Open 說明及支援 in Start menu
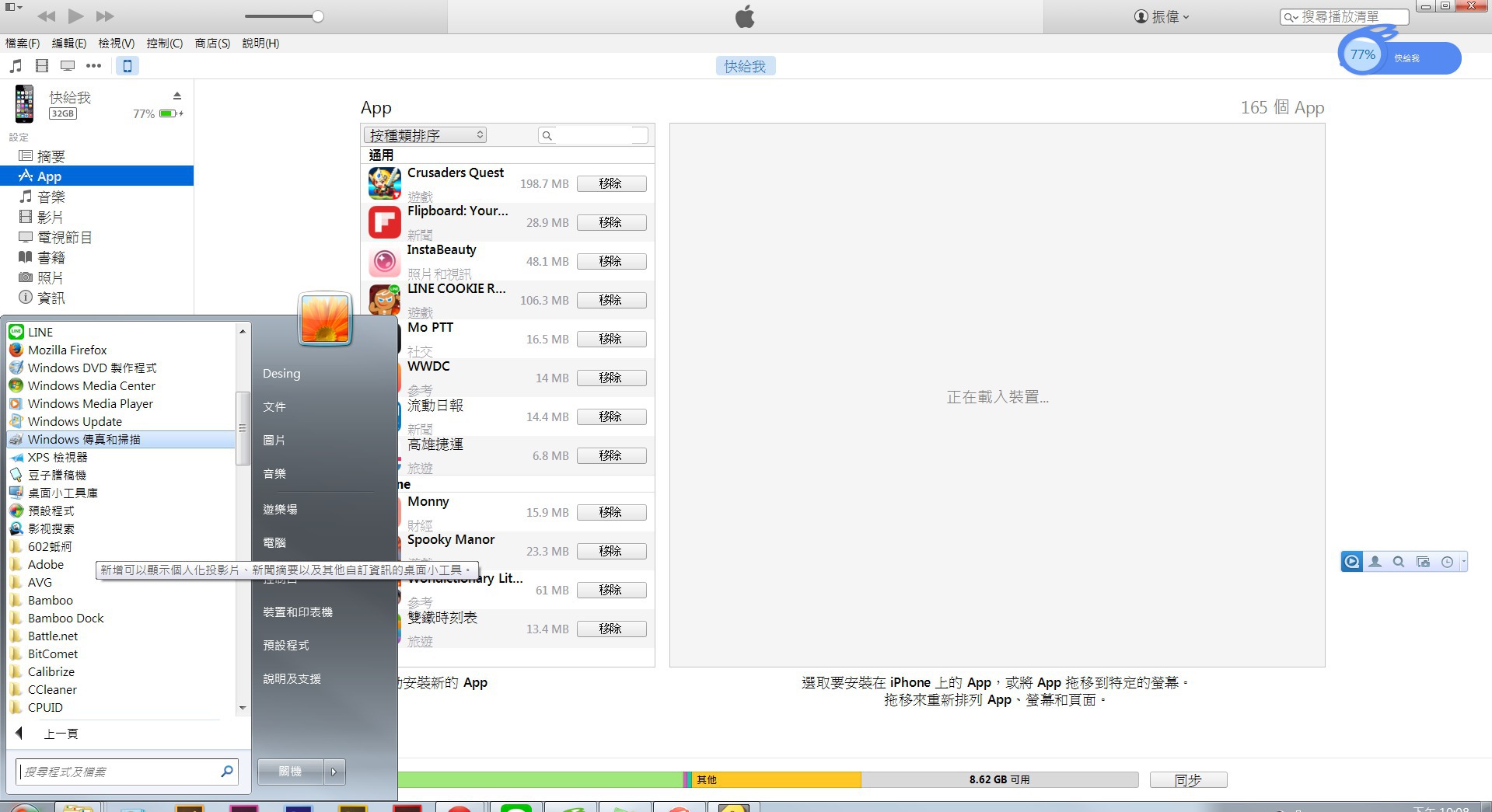Image resolution: width=1492 pixels, height=812 pixels. [292, 679]
